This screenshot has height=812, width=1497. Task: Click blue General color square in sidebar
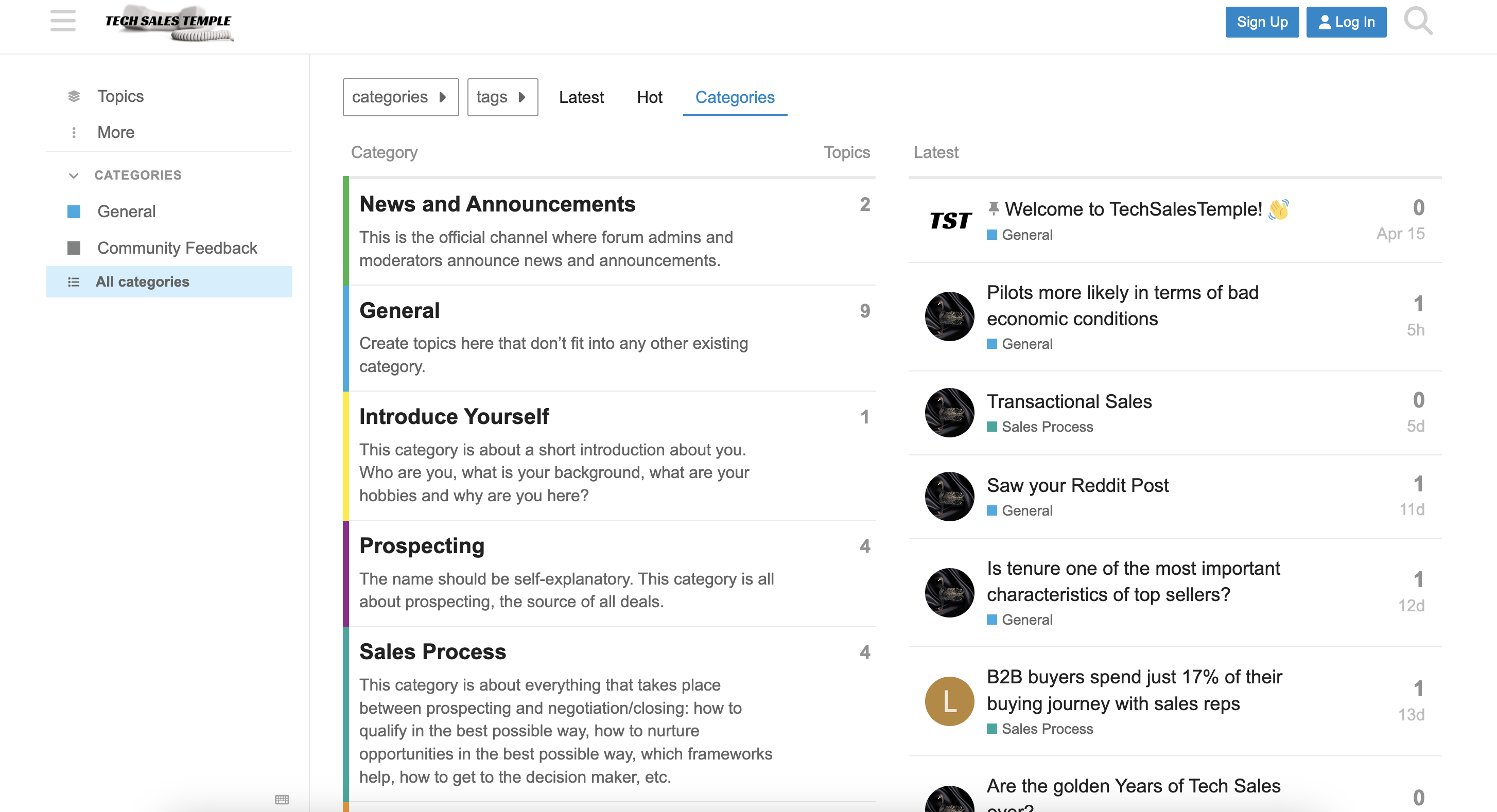[74, 211]
